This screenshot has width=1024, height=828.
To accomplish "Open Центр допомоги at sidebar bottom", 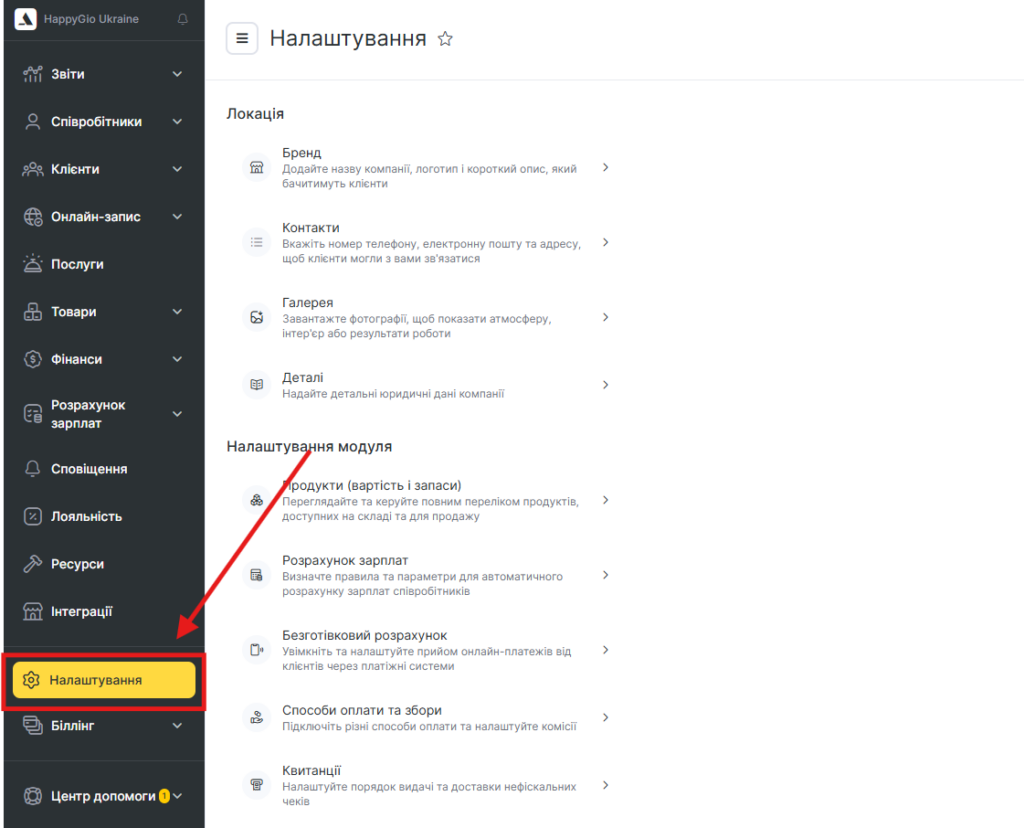I will pyautogui.click(x=103, y=796).
